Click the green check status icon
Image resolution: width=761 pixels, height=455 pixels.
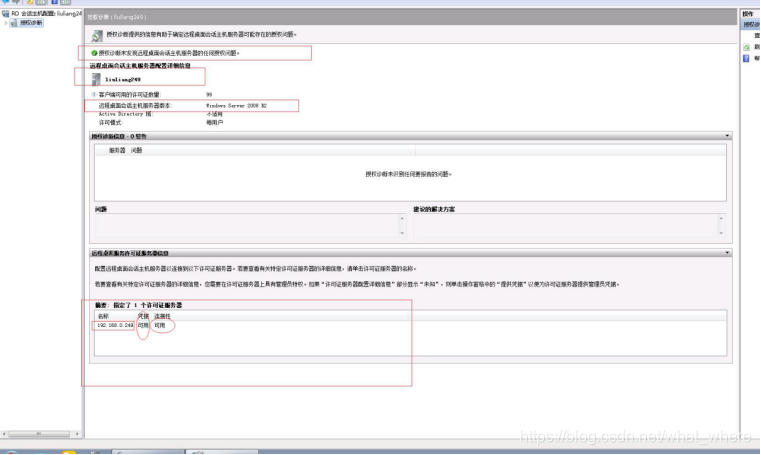point(94,53)
